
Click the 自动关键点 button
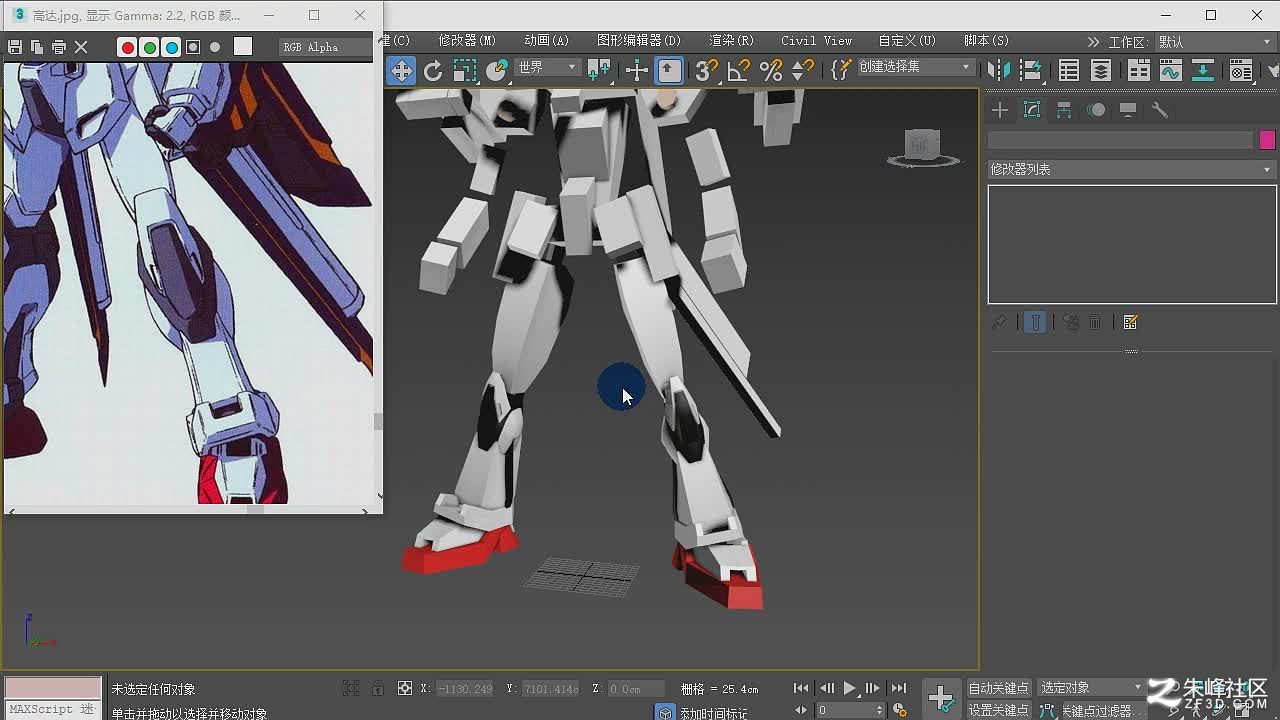[x=998, y=688]
